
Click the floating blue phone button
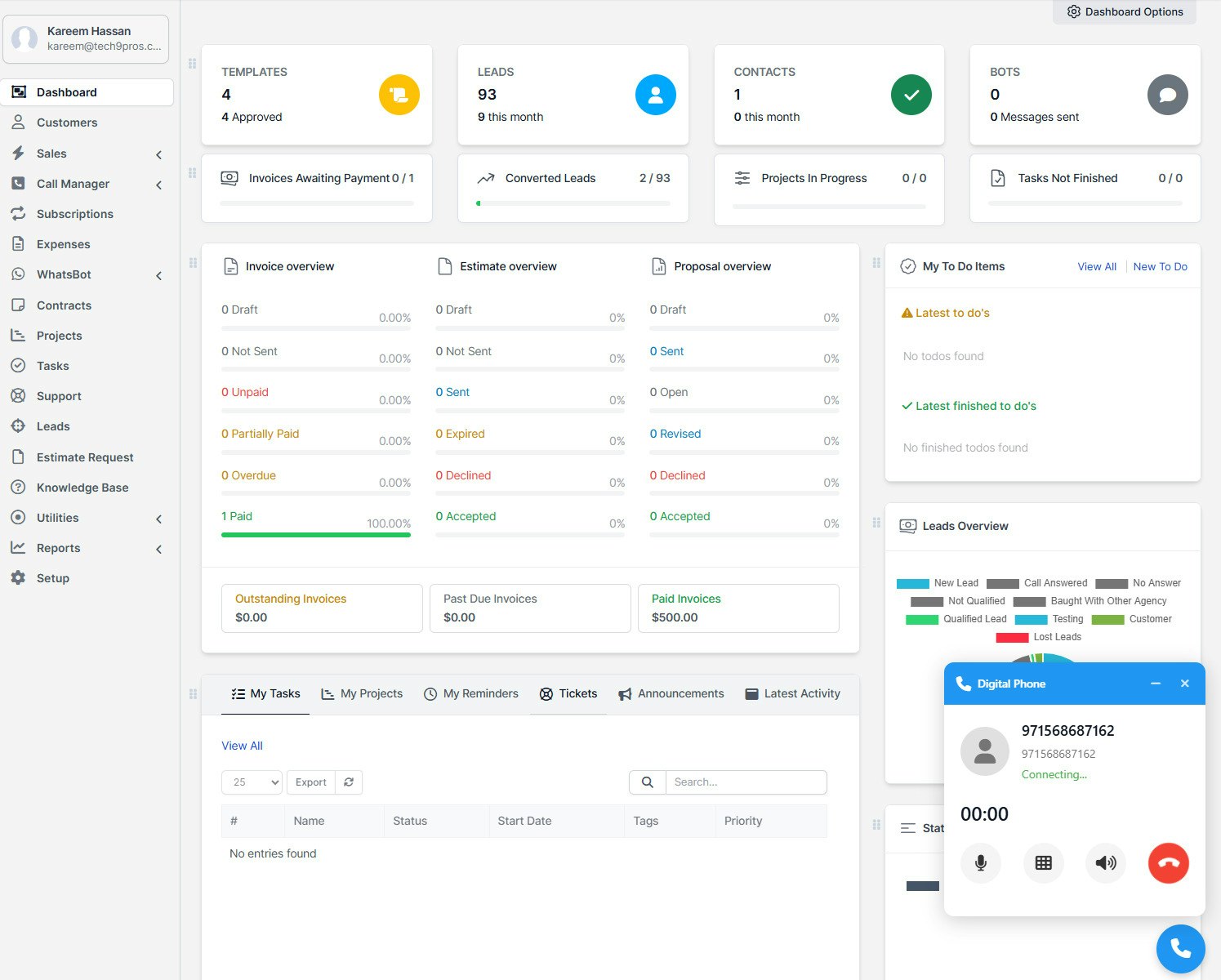click(1181, 949)
